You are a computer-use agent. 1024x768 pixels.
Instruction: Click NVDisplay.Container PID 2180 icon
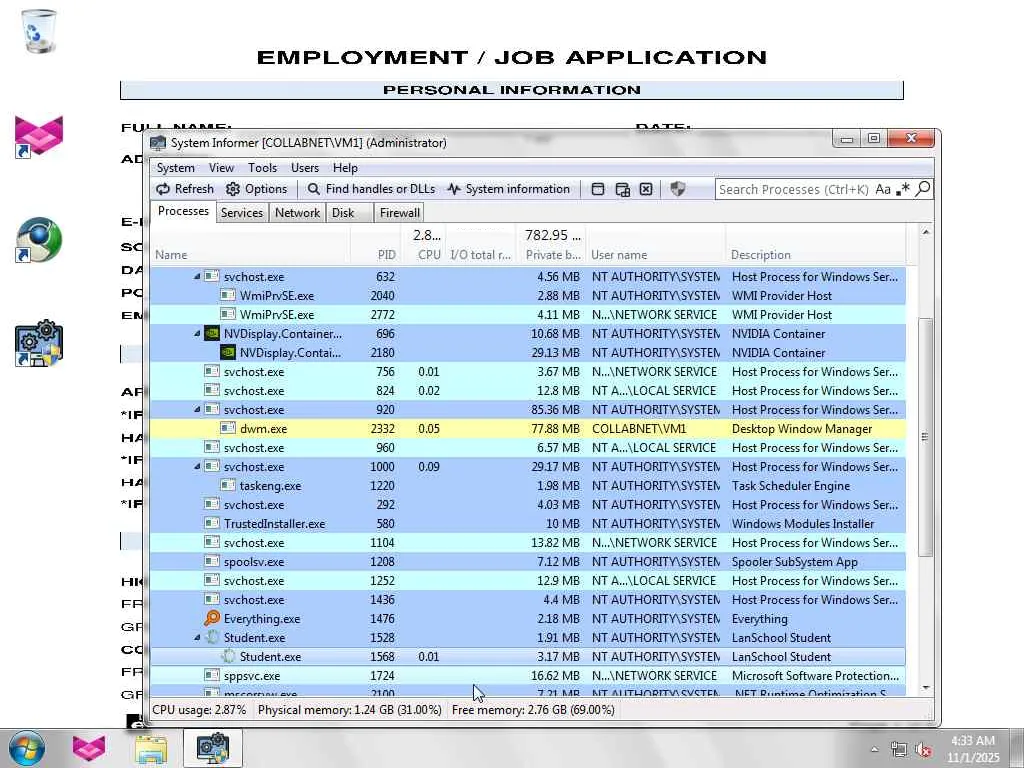(x=227, y=353)
